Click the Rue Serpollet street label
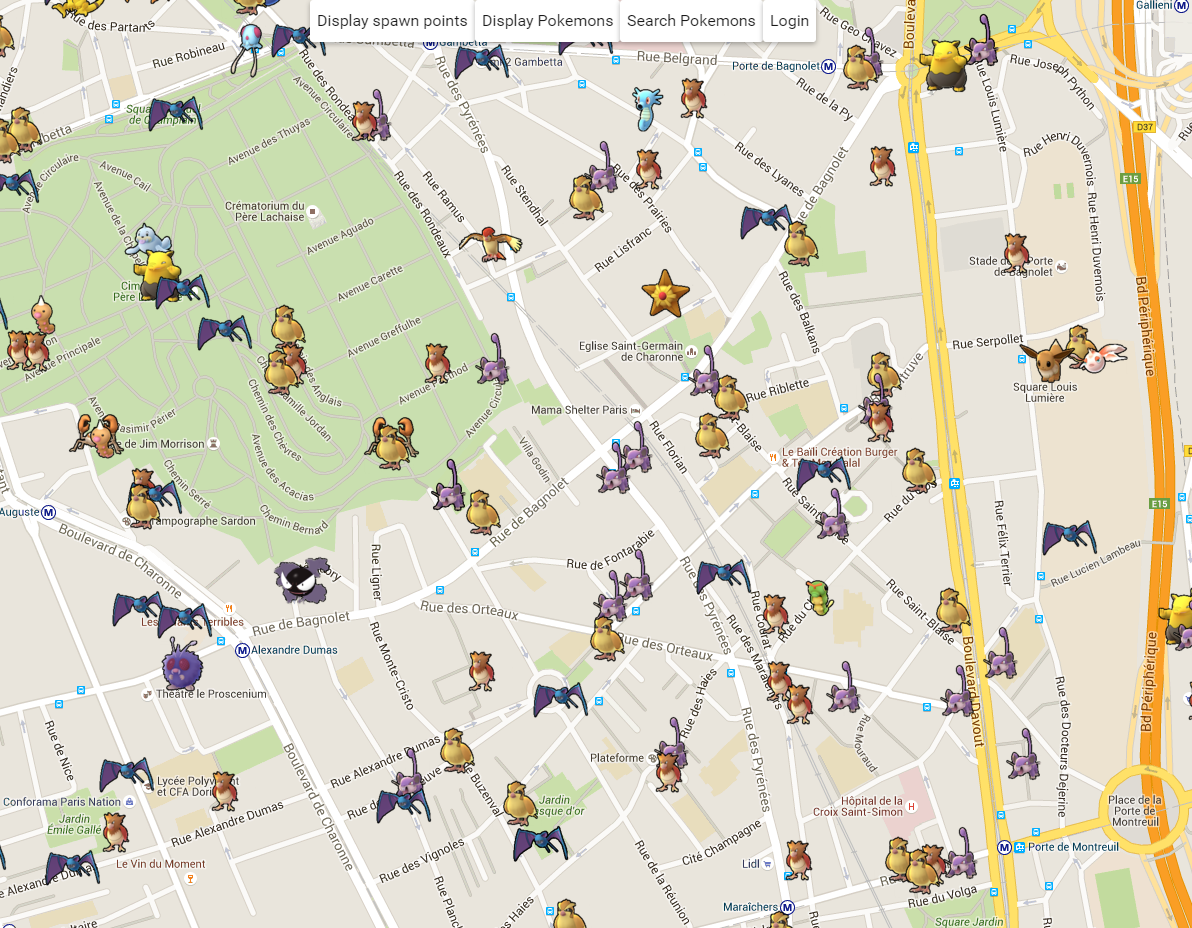 tap(988, 342)
